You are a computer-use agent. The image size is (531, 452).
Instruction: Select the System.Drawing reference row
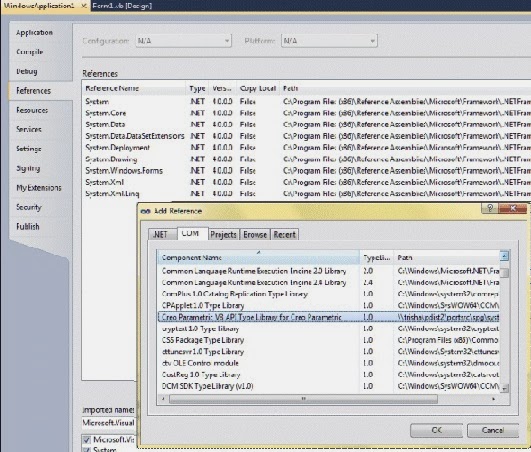click(x=306, y=159)
